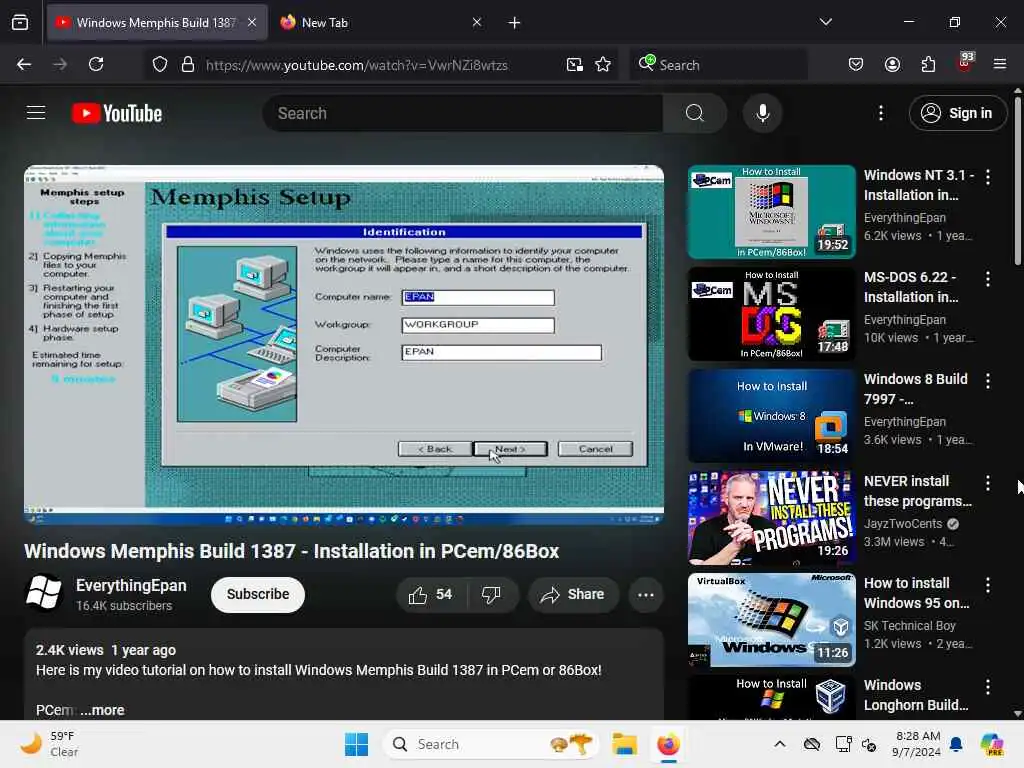Click Firefox icon in taskbar
Viewport: 1024px width, 768px height.
click(x=668, y=744)
